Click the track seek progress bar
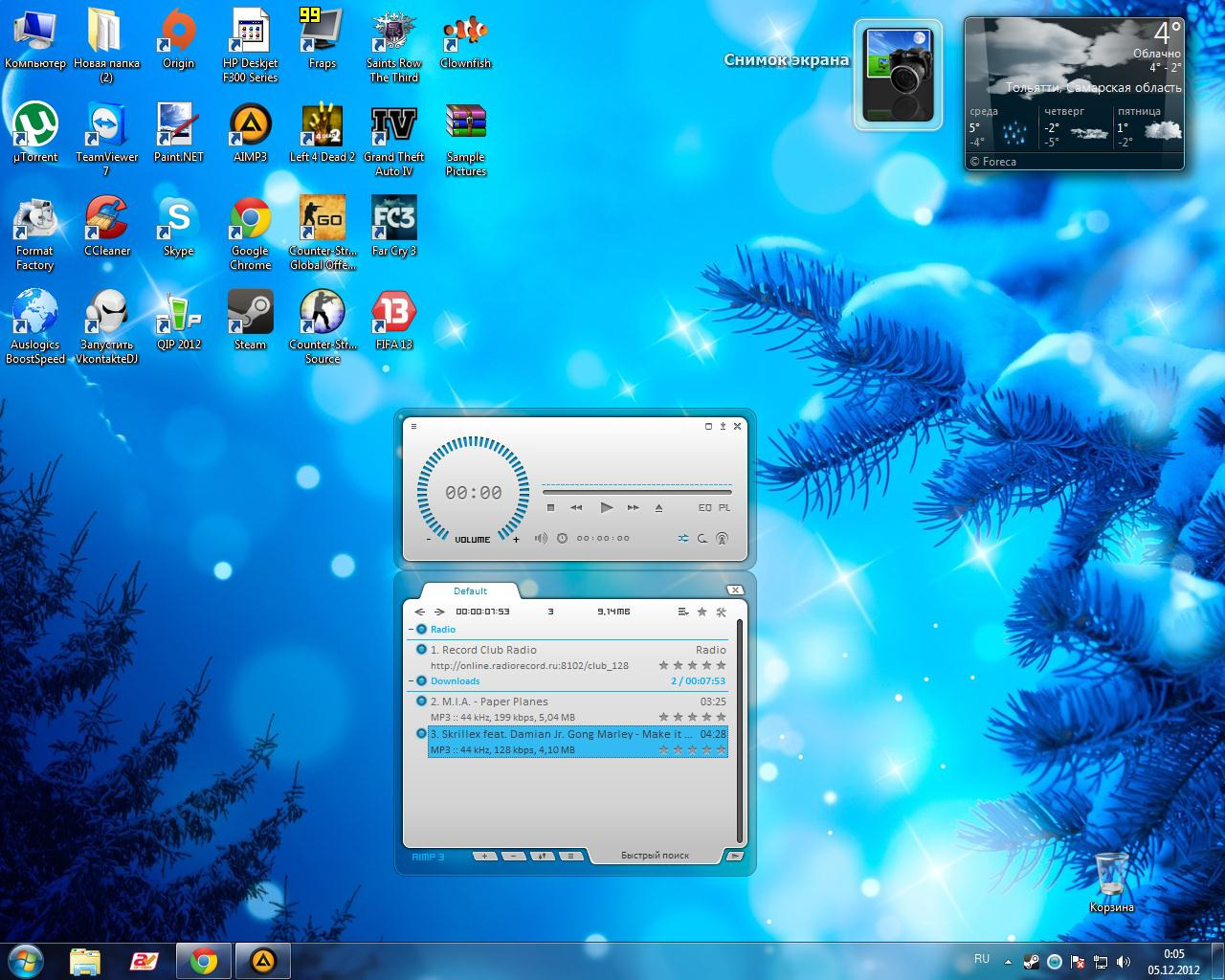Screen dimensions: 1225x980 636,492
